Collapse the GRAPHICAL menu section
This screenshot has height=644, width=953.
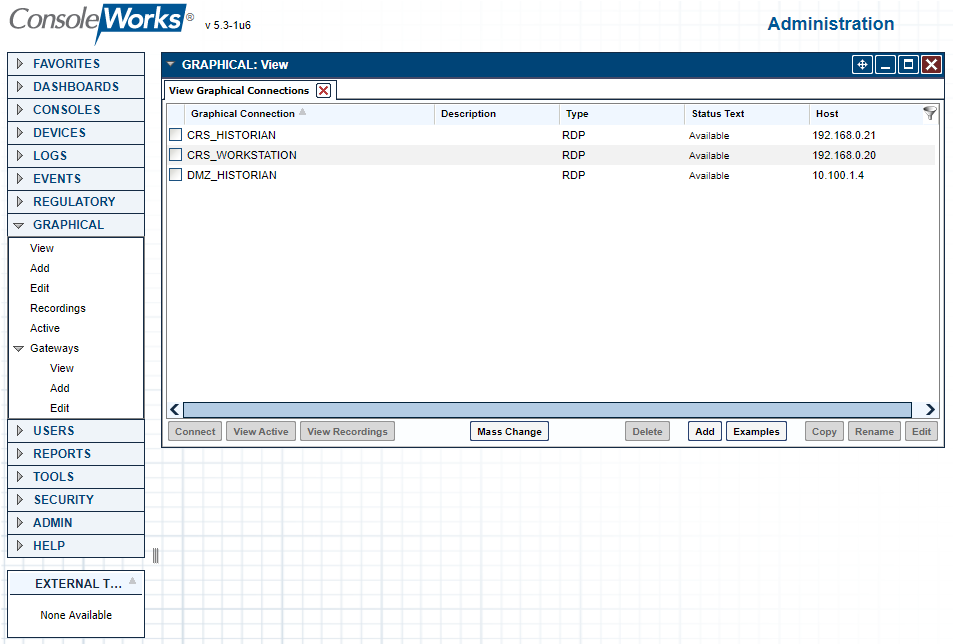76,225
